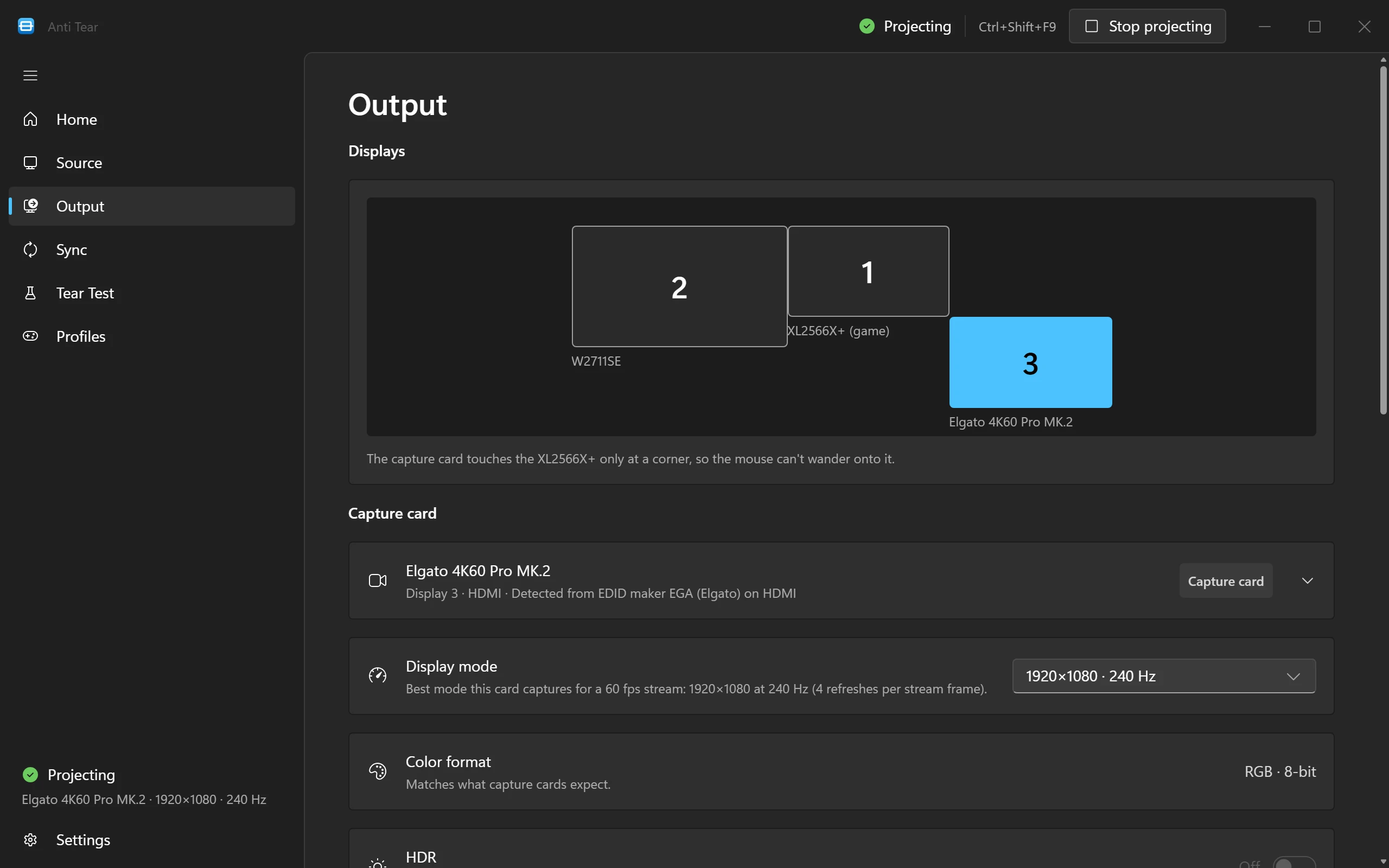
Task: Click the Elgato 4K60 Pro MK.2 · 1920×1080 · 240 Hz status text
Action: (144, 799)
